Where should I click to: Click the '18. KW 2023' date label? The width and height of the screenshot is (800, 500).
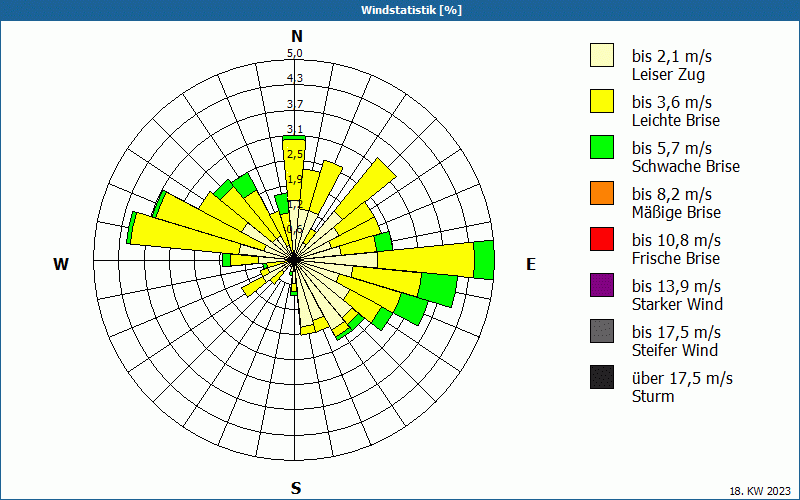[x=760, y=491]
